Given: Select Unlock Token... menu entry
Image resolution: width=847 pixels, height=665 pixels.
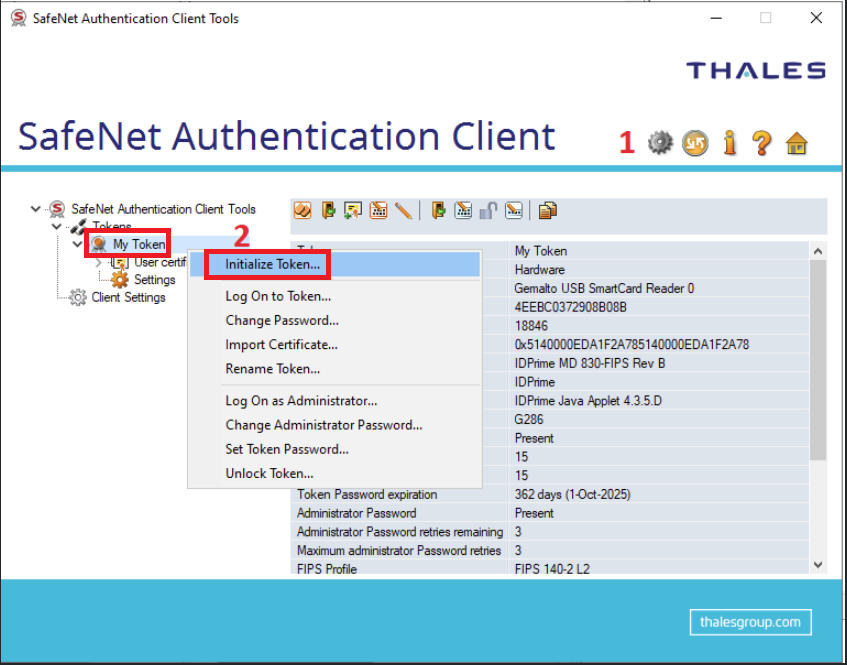Looking at the screenshot, I should [335, 474].
